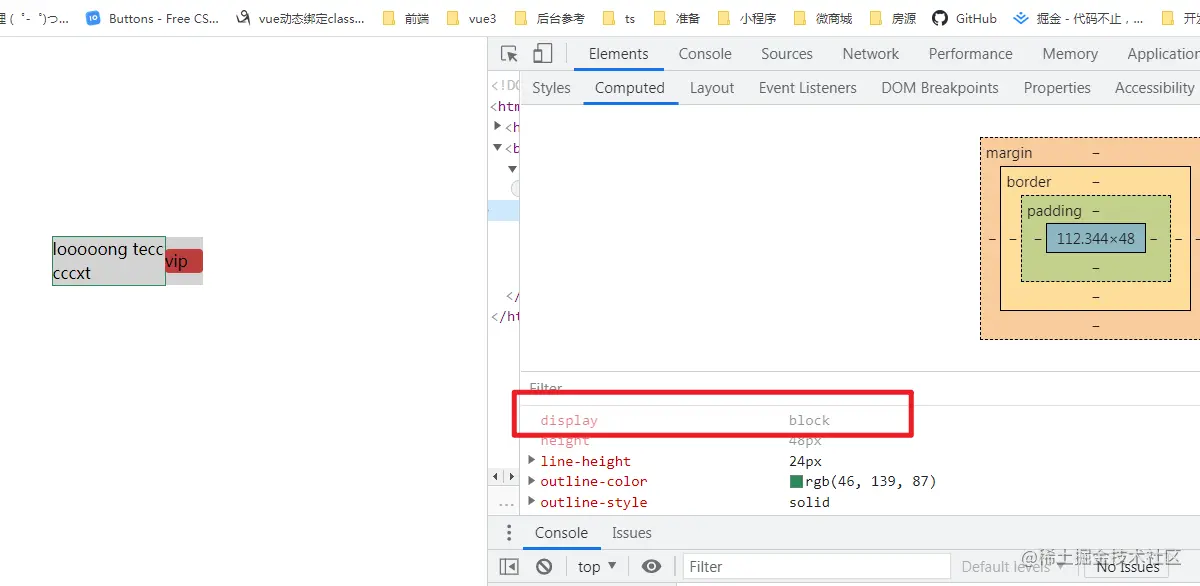Click the margin label in box model

click(1009, 153)
